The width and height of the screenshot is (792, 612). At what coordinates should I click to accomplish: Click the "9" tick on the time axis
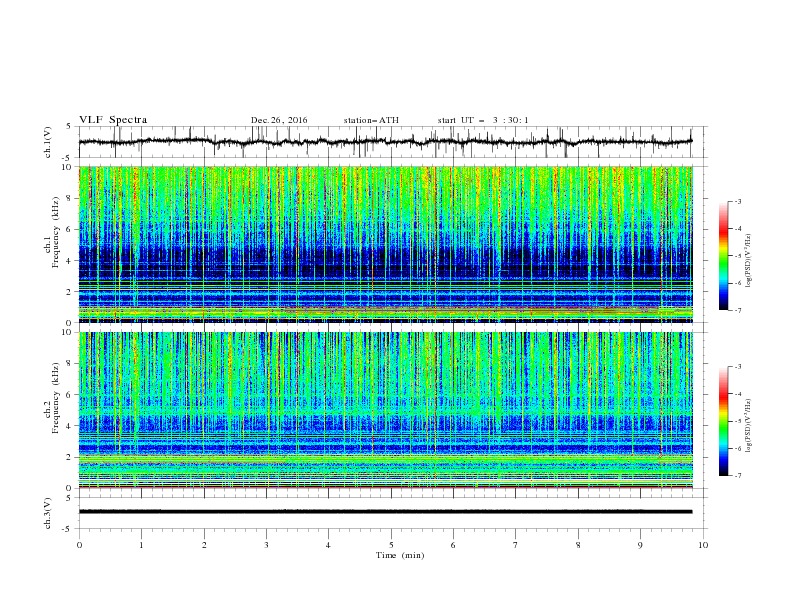tap(640, 545)
